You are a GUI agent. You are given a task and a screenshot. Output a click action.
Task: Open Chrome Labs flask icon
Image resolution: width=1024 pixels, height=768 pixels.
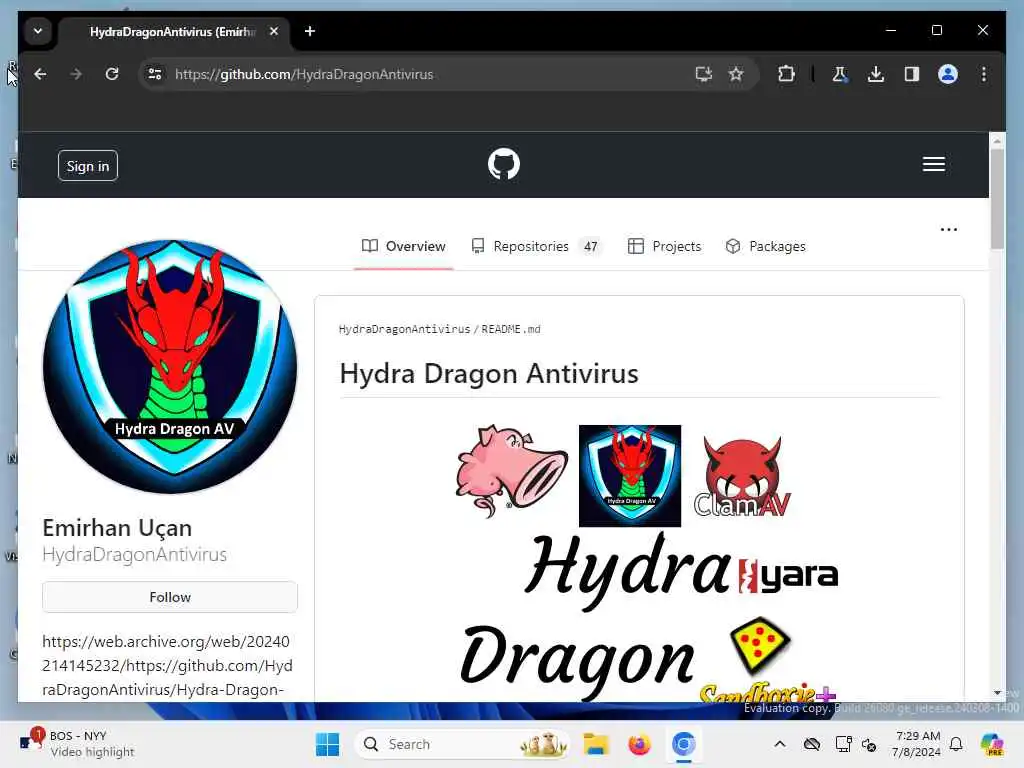(840, 74)
